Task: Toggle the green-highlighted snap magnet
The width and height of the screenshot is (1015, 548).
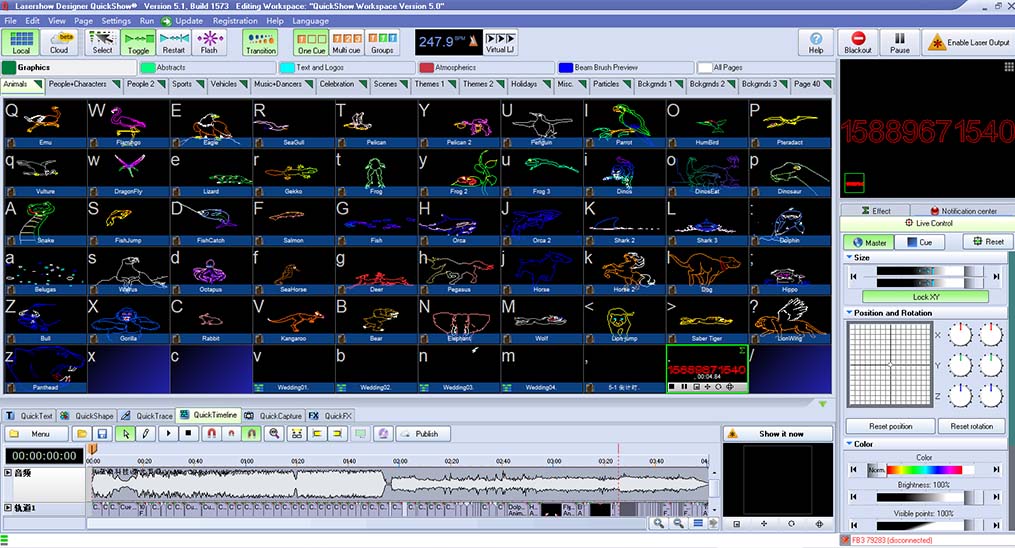Action: 251,433
